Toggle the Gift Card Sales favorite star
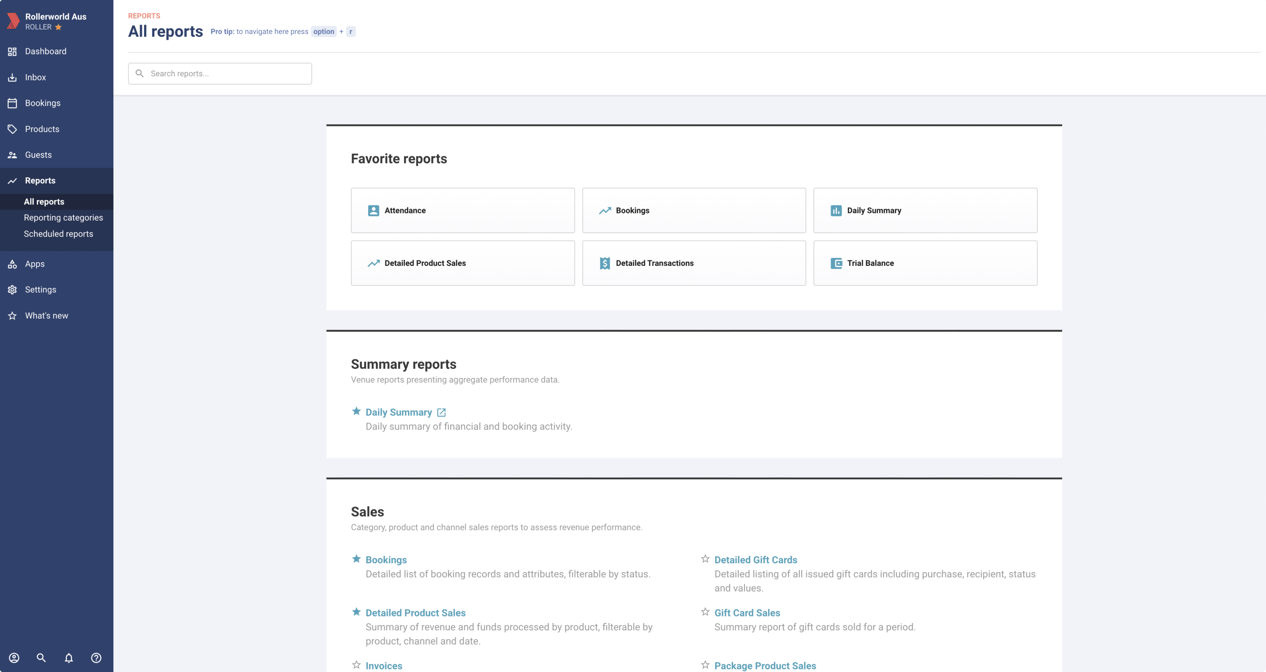The image size is (1266, 672). click(703, 613)
